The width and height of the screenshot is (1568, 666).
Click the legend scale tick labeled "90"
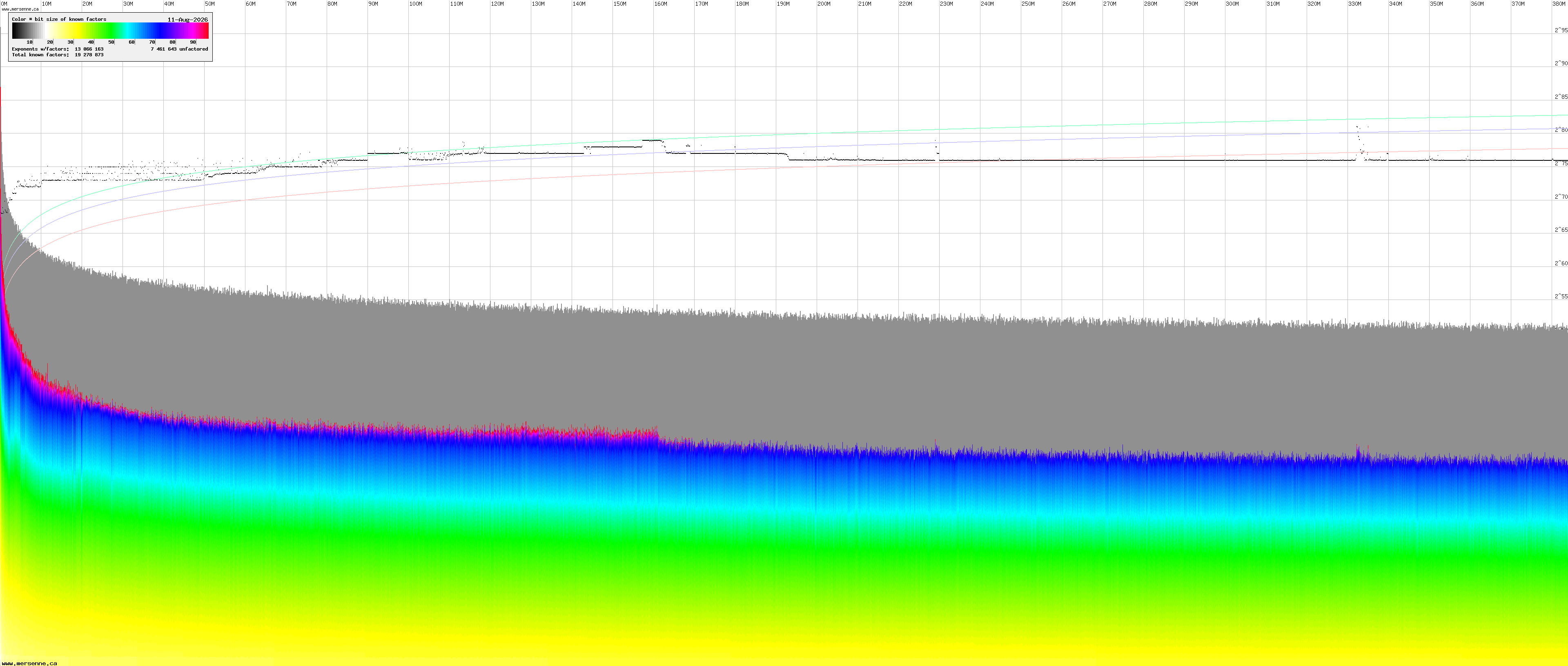(193, 42)
